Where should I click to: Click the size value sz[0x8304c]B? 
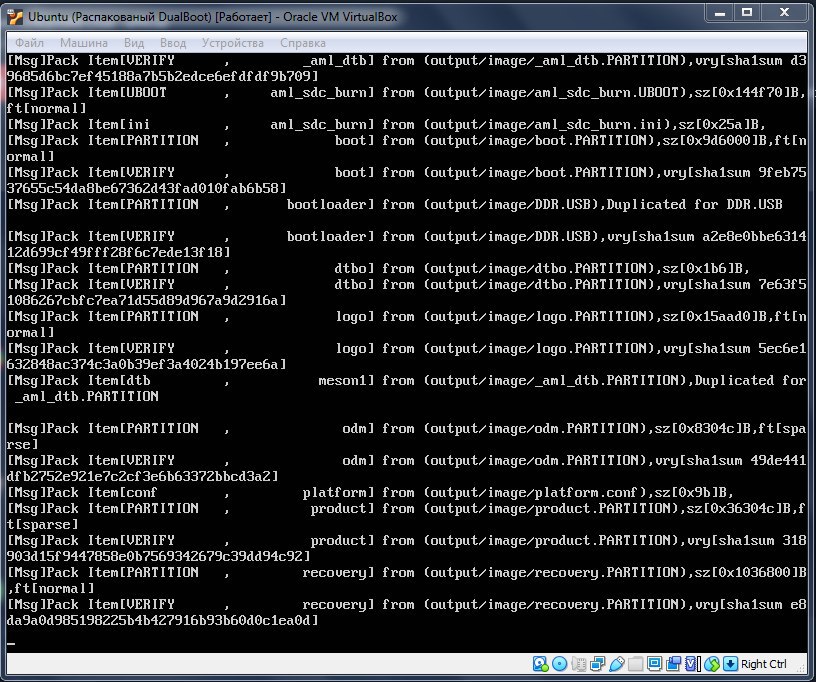(703, 429)
